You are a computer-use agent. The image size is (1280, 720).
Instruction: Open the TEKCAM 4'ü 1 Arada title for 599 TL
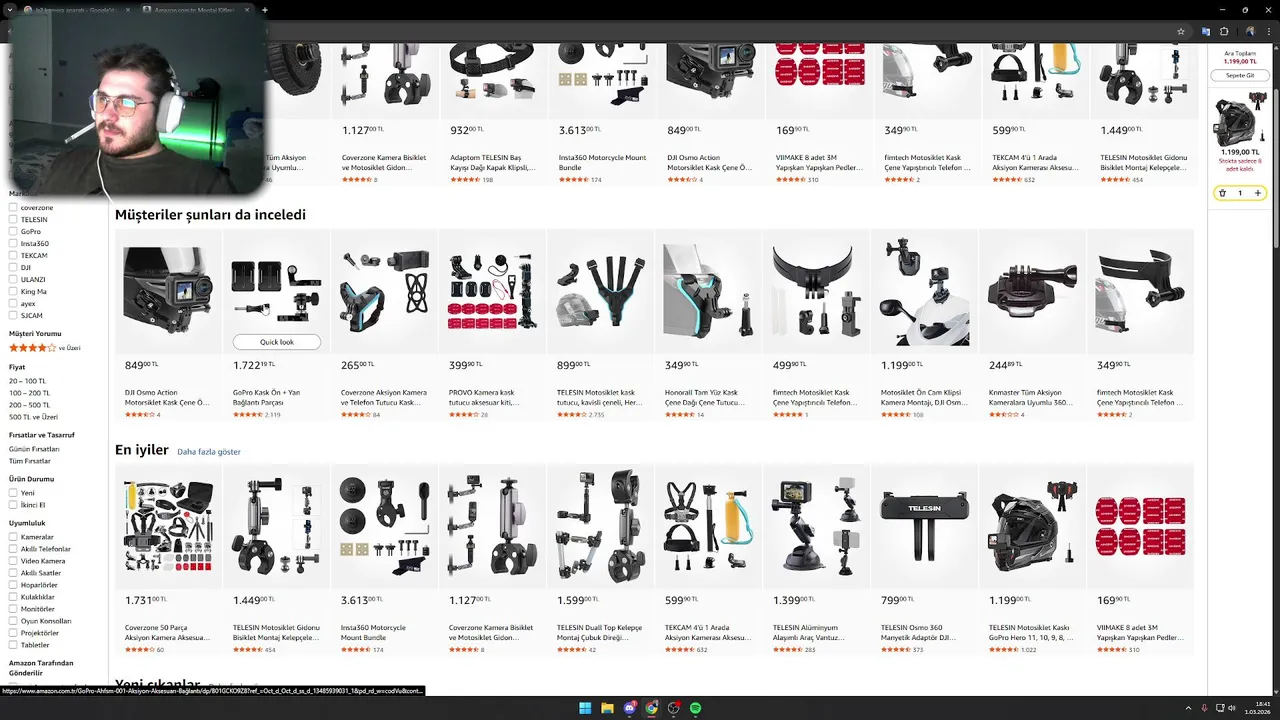(x=708, y=632)
